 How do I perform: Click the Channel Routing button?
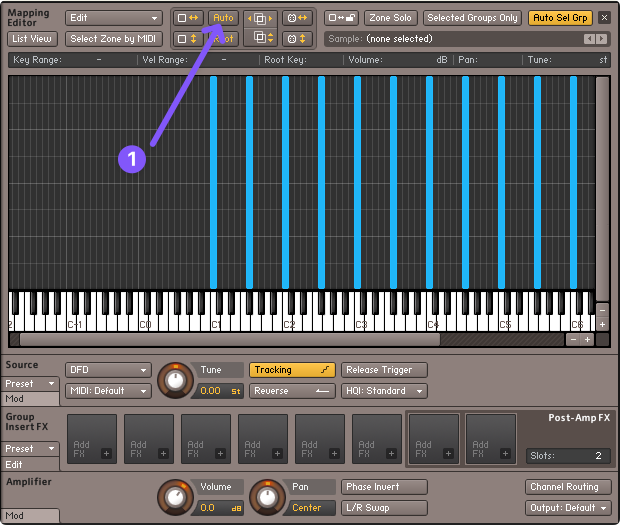click(569, 487)
